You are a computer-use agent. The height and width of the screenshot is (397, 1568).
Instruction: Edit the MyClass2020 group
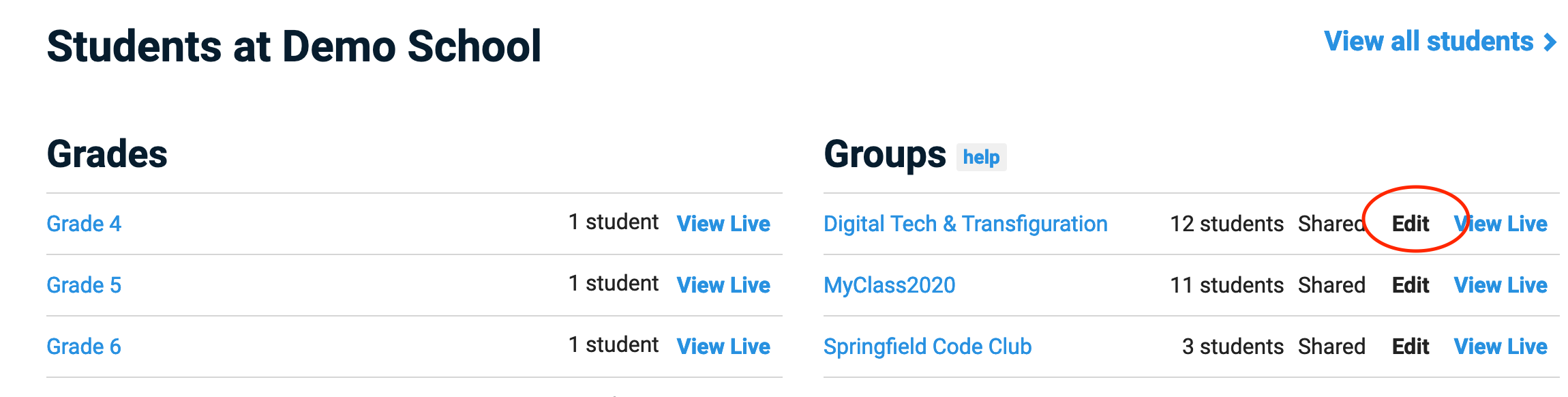1410,285
